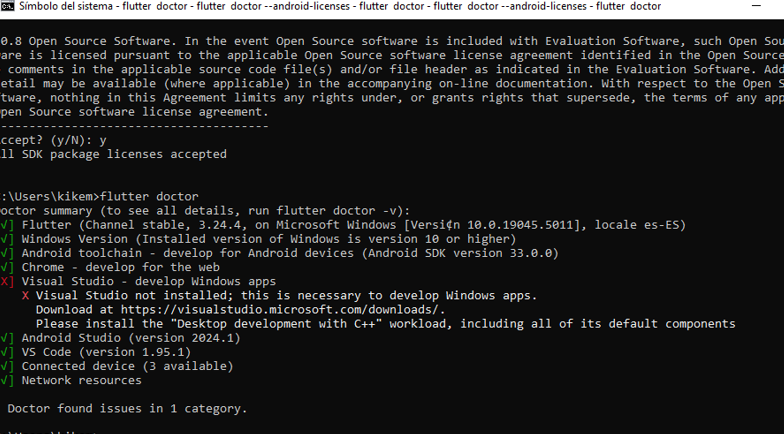Click 'Doctor found issues in 1 category' line

tap(127, 408)
